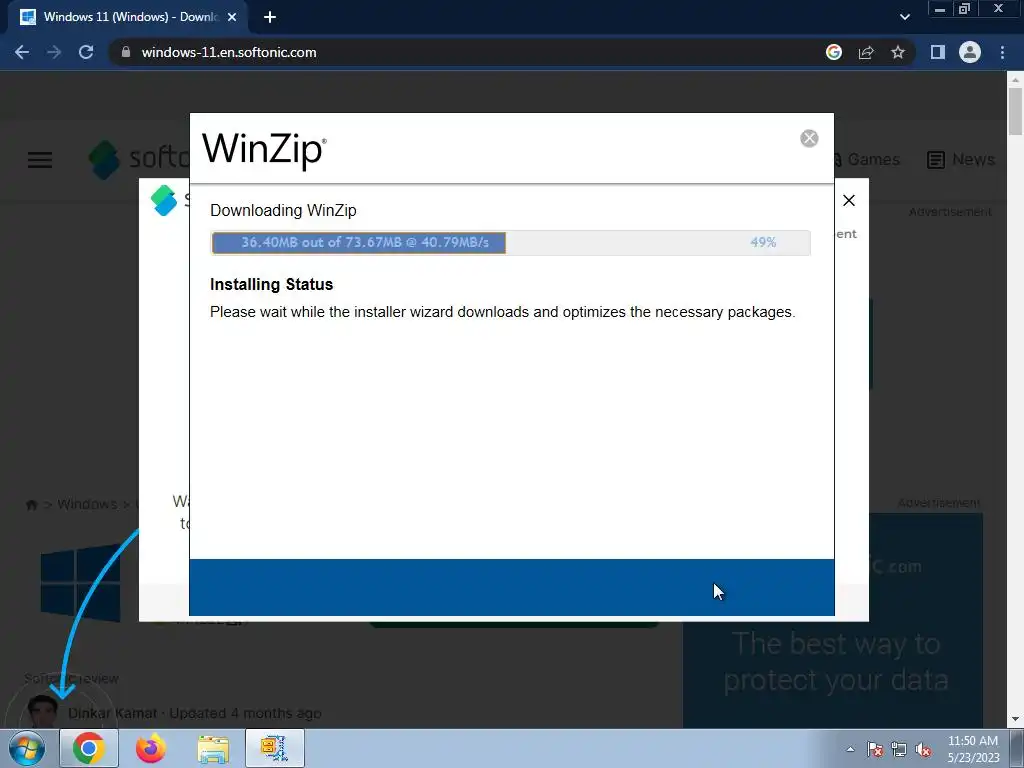
Task: Expand the tab search dropdown
Action: [x=904, y=17]
